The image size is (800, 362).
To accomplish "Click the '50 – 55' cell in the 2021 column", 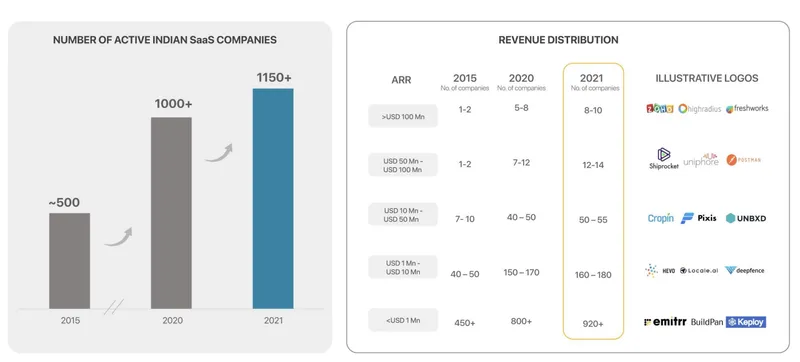I will 593,220.
